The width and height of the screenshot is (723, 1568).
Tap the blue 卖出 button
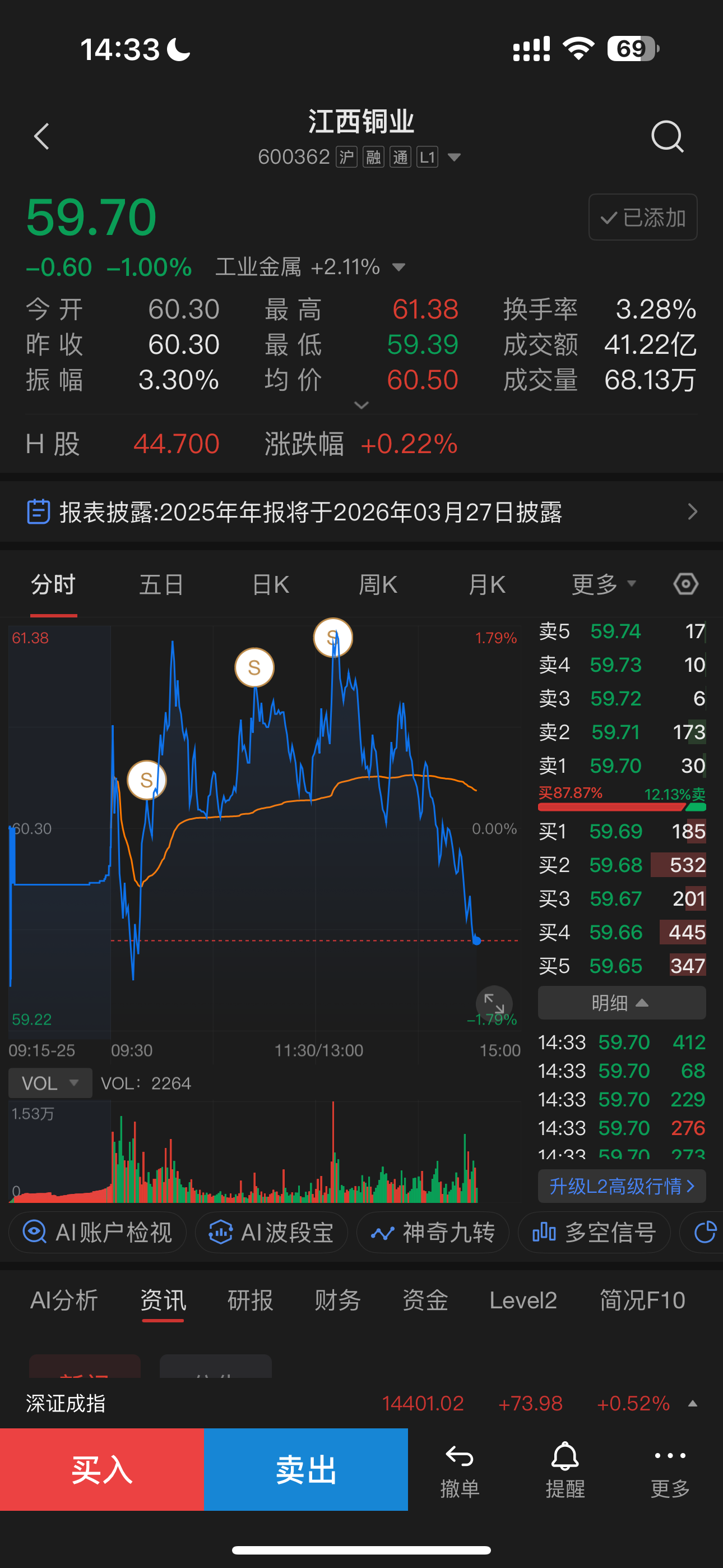[x=306, y=1469]
